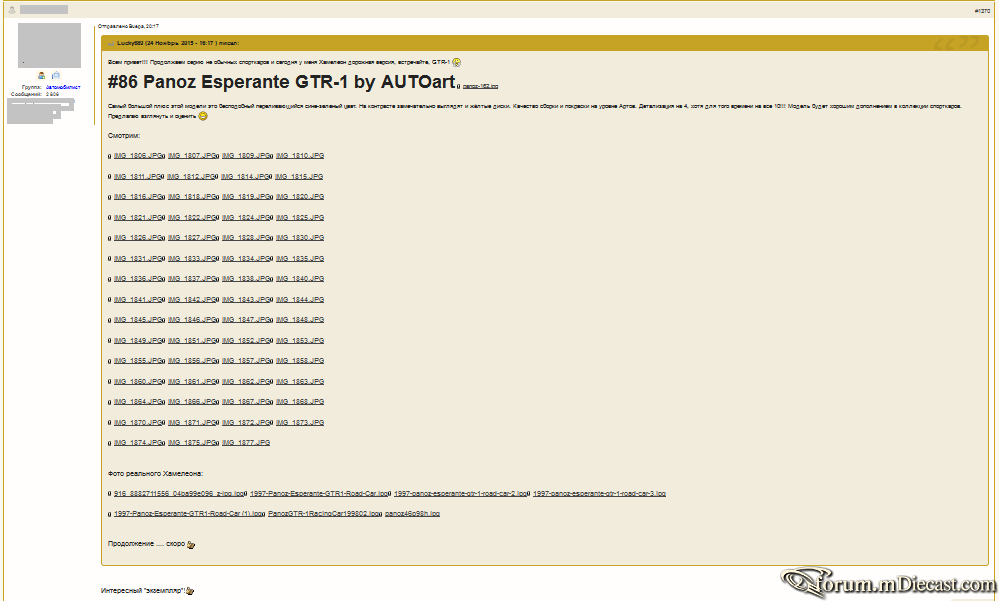The image size is (999, 601).
Task: Click the post timestamp "Отправлено Вчера, 20:17"
Action: point(129,26)
